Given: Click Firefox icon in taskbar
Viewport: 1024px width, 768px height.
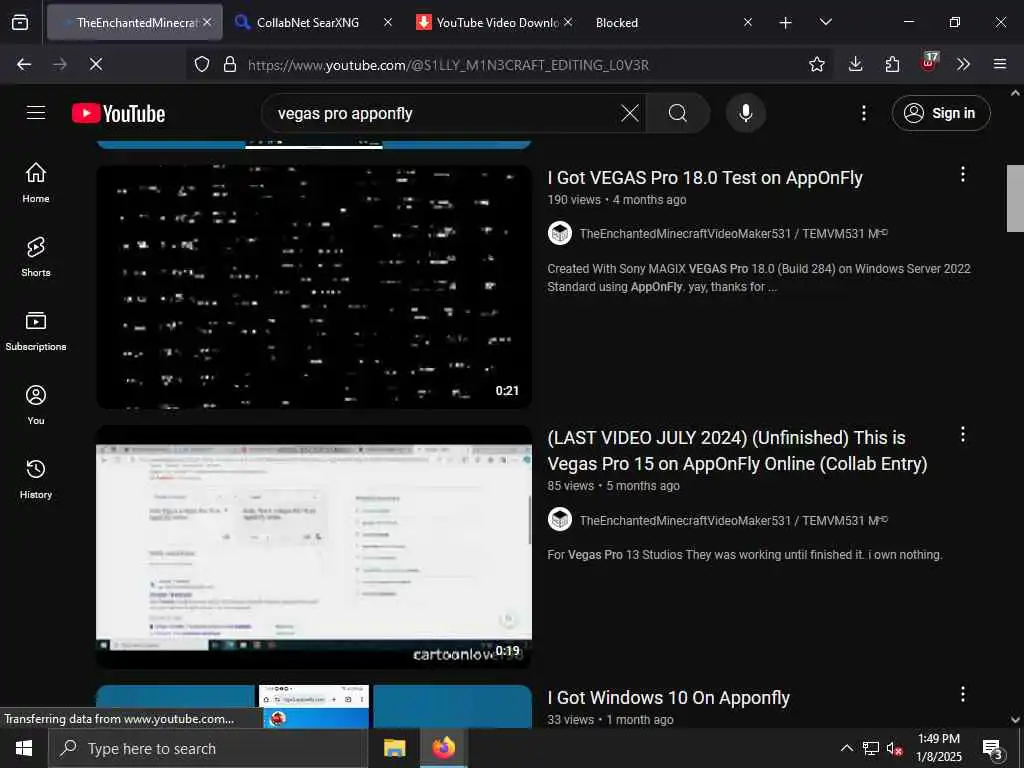Looking at the screenshot, I should click(x=443, y=748).
